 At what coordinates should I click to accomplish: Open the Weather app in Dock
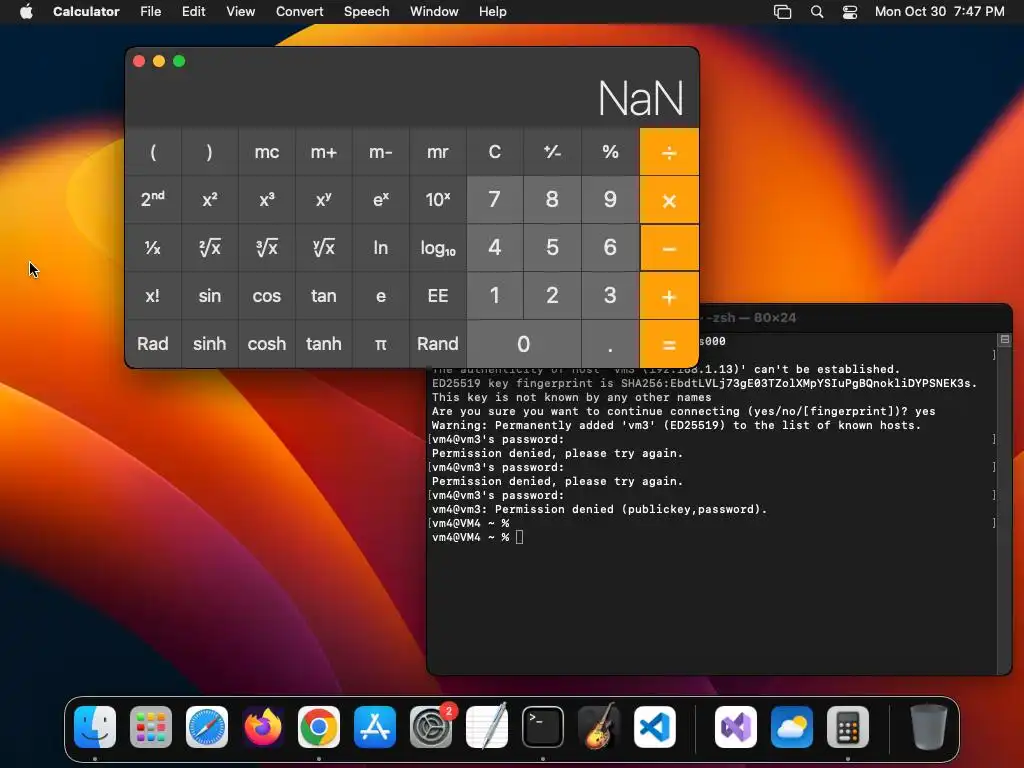[792, 726]
